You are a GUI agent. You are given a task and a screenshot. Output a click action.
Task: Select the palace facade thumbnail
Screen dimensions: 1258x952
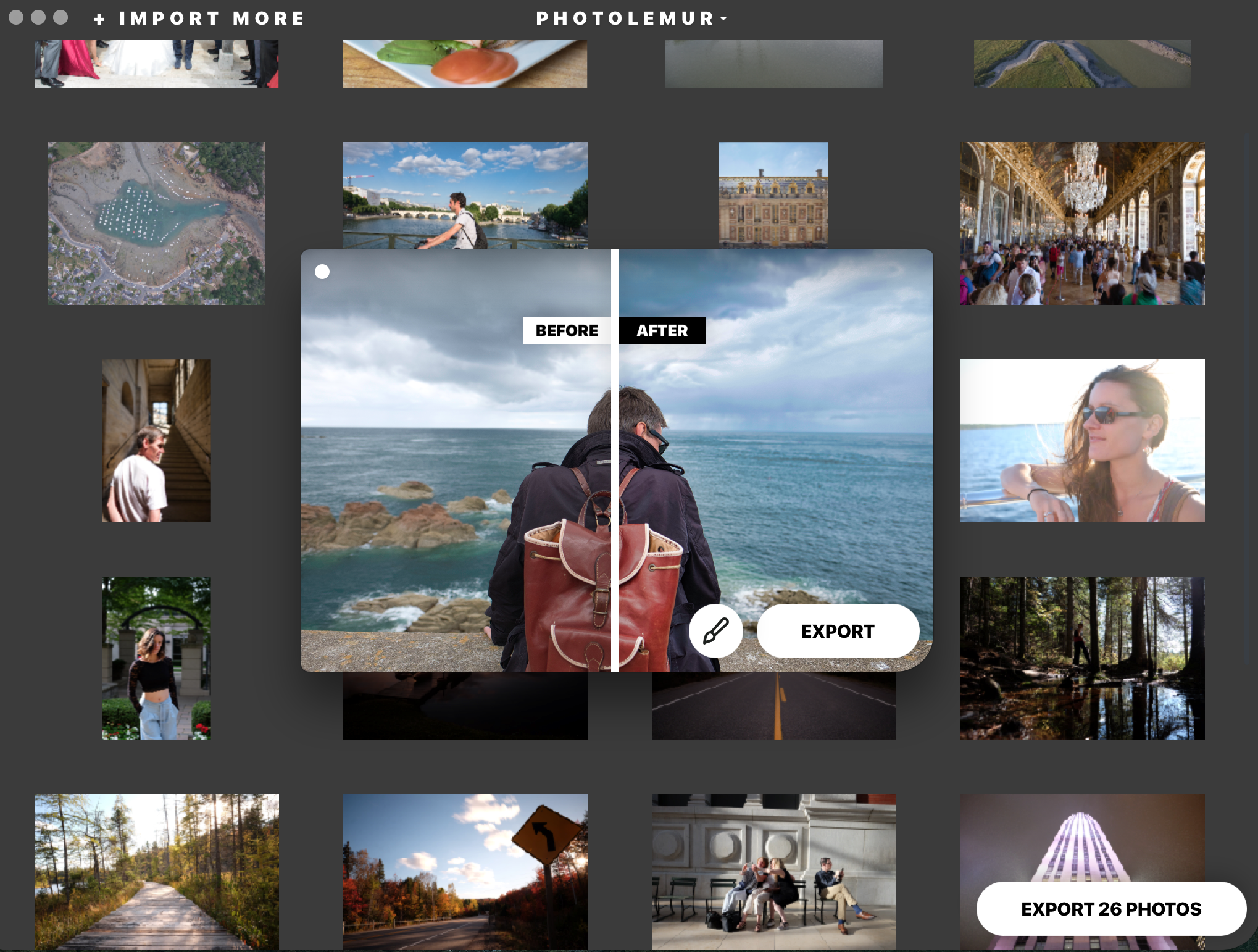(x=773, y=196)
